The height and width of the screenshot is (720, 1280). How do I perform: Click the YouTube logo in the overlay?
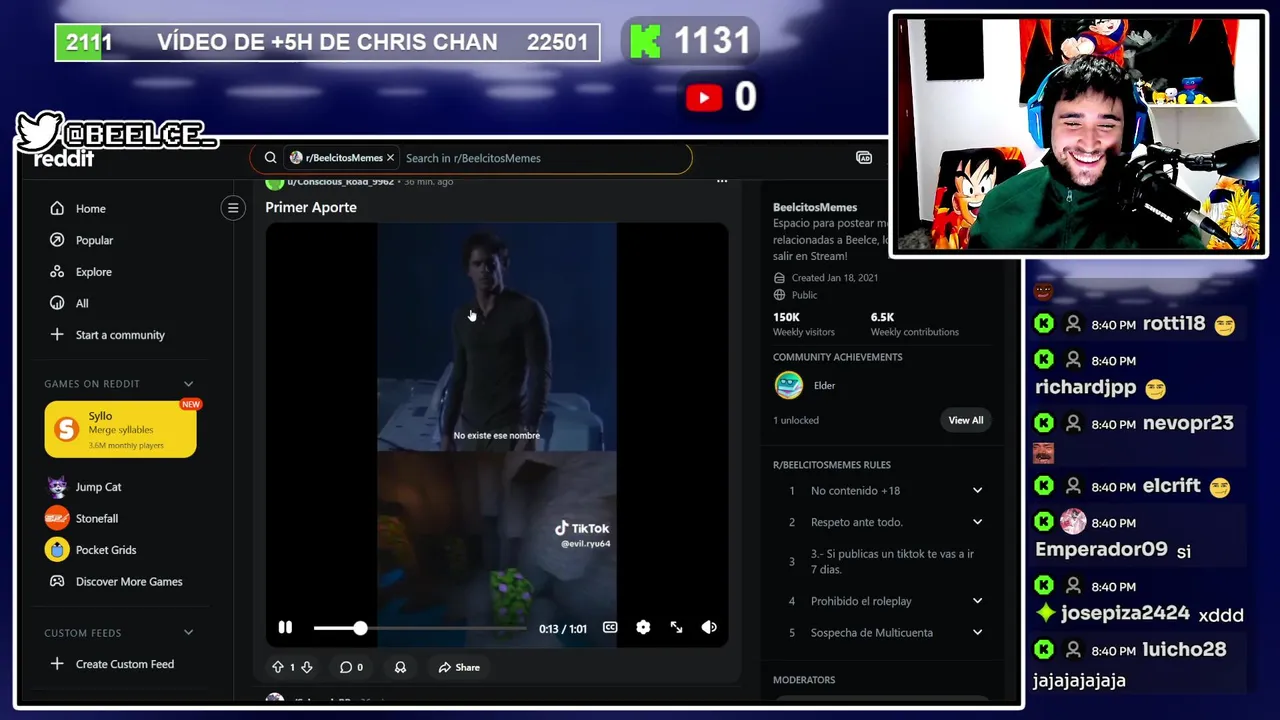[704, 97]
